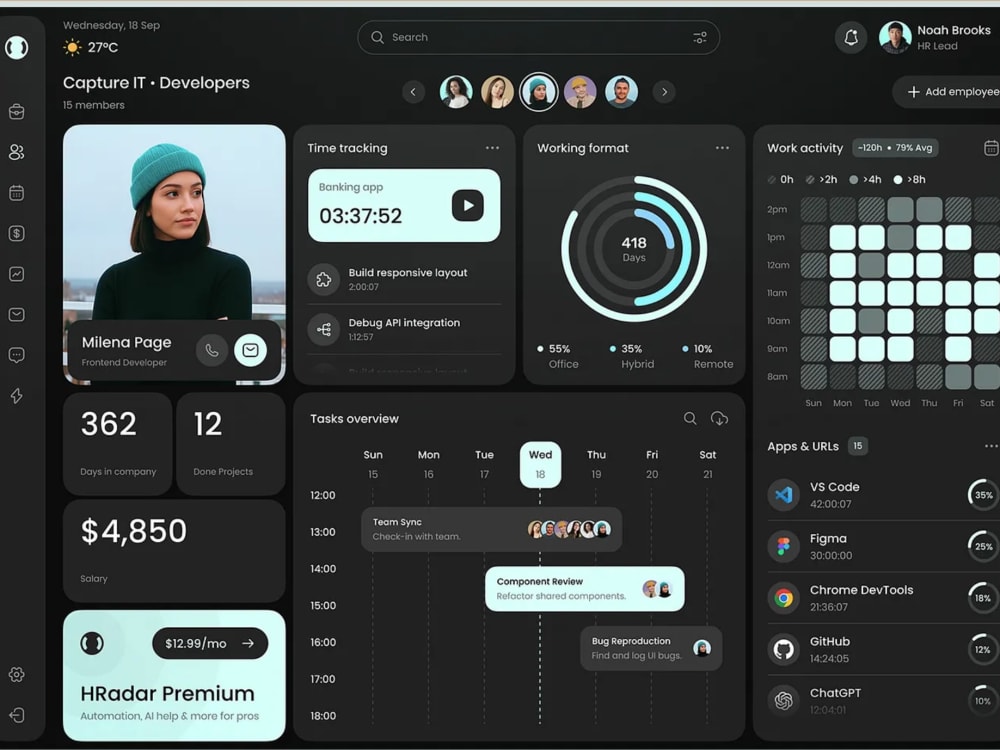Viewport: 1000px width, 750px height.
Task: Click the logout icon in sidebar
Action: [x=17, y=715]
